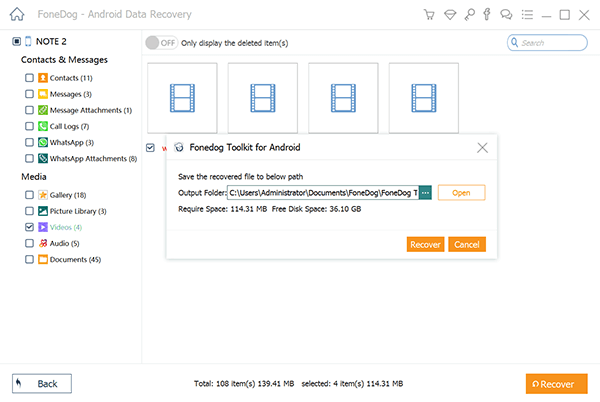Viewport: 600px width, 402px height.
Task: Click the WhatsApp Attachments icon
Action: click(x=43, y=158)
